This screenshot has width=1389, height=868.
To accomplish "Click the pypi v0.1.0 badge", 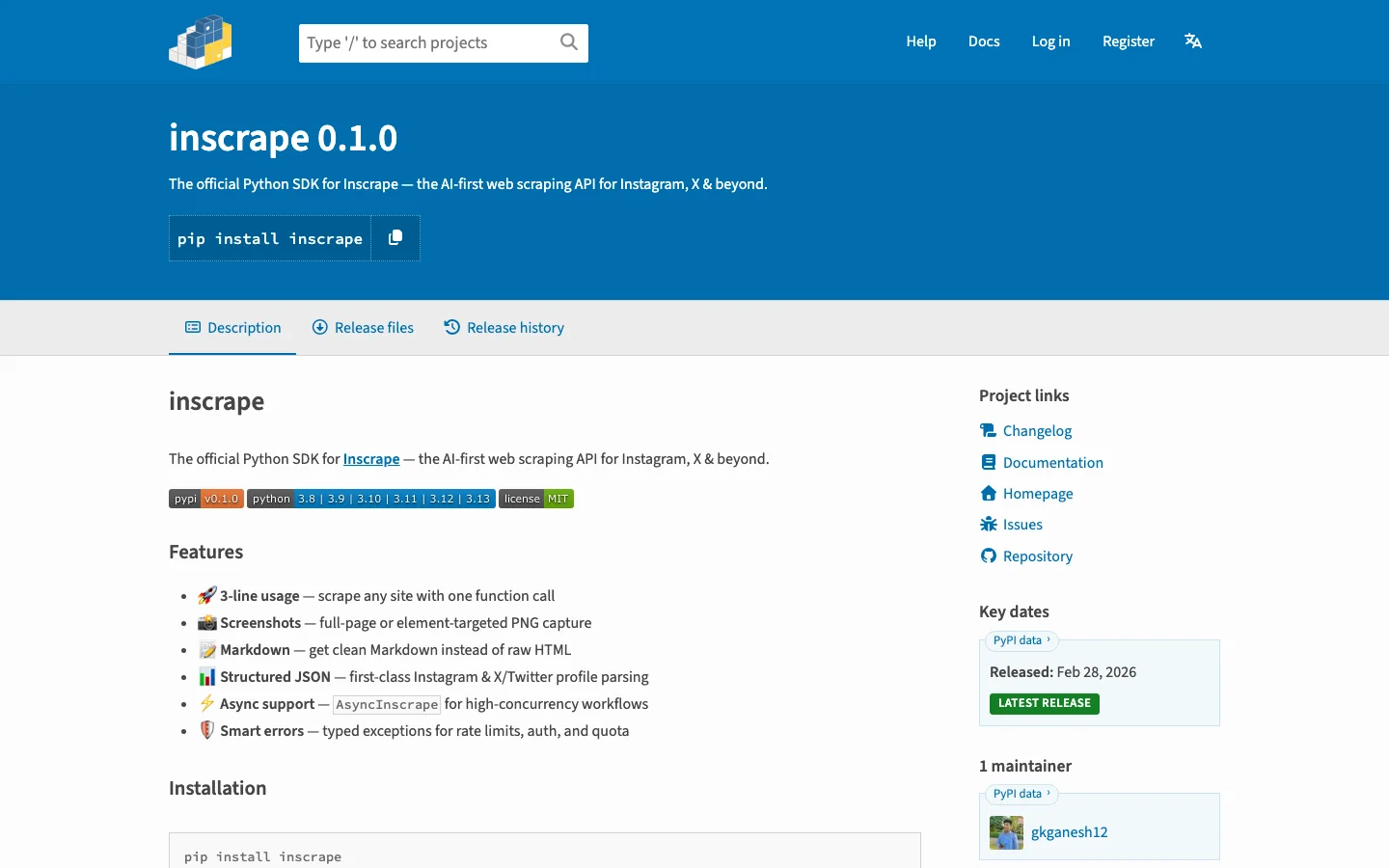I will 206,499.
